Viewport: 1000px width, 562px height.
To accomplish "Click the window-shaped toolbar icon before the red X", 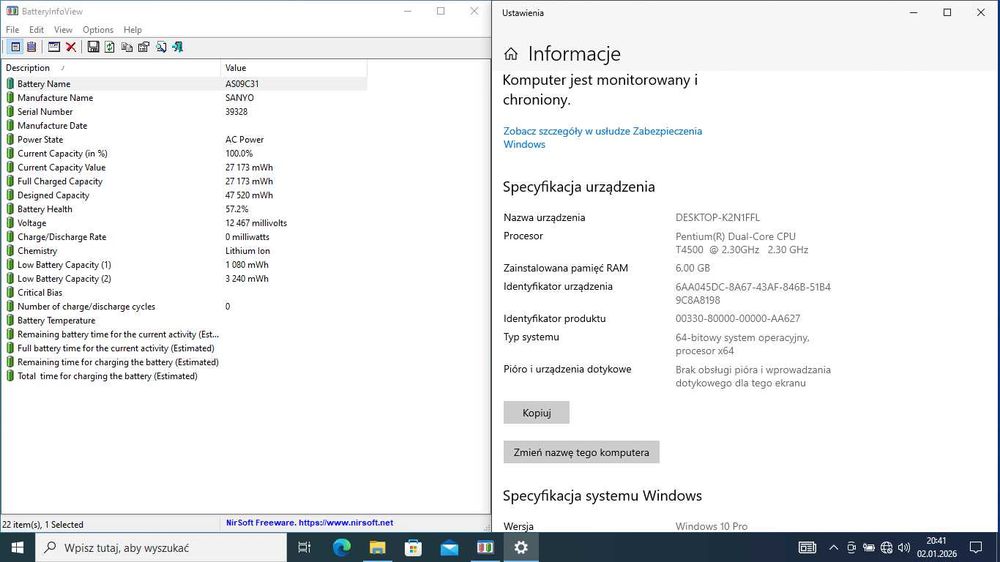I will coord(54,47).
